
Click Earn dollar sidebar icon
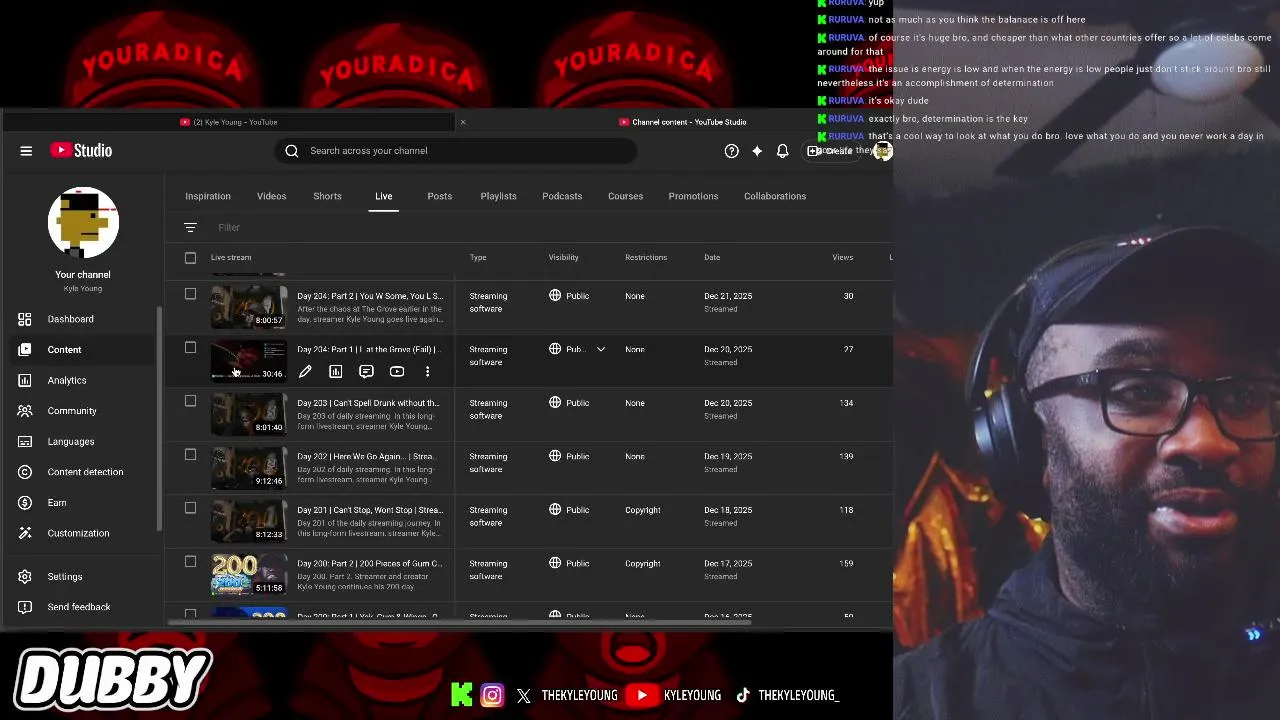(25, 502)
